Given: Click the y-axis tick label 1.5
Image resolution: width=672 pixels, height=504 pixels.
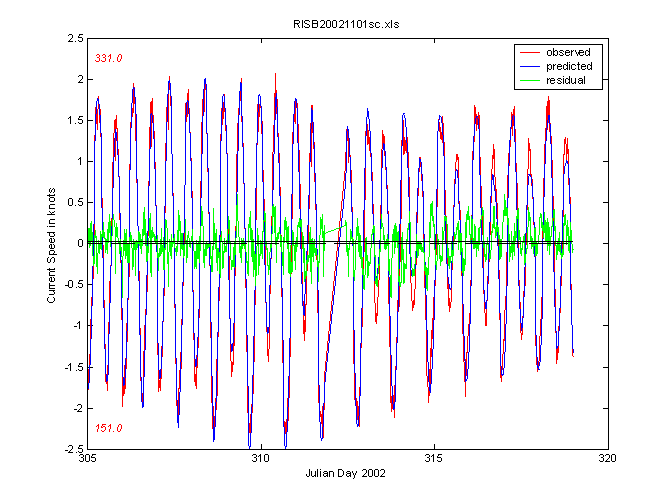Looking at the screenshot, I should tap(73, 120).
